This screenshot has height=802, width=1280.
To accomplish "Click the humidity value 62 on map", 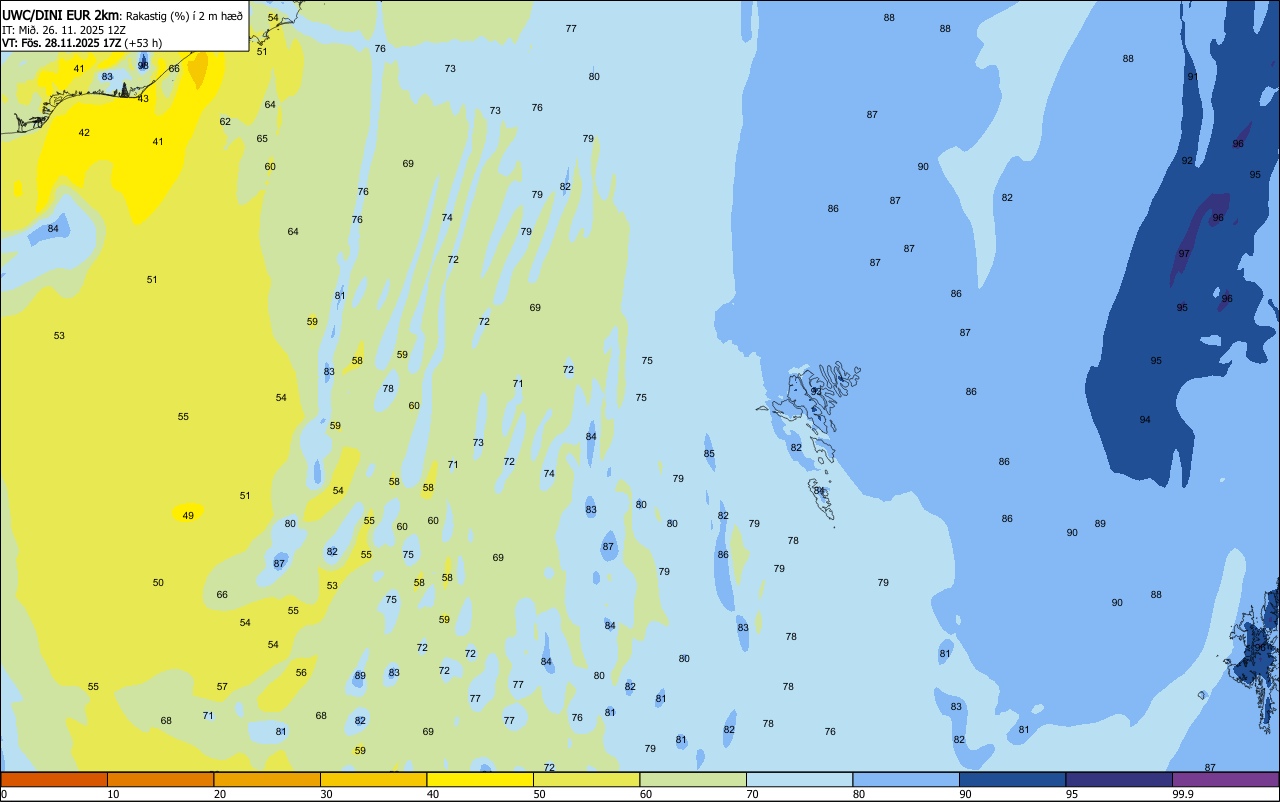I will [x=225, y=122].
